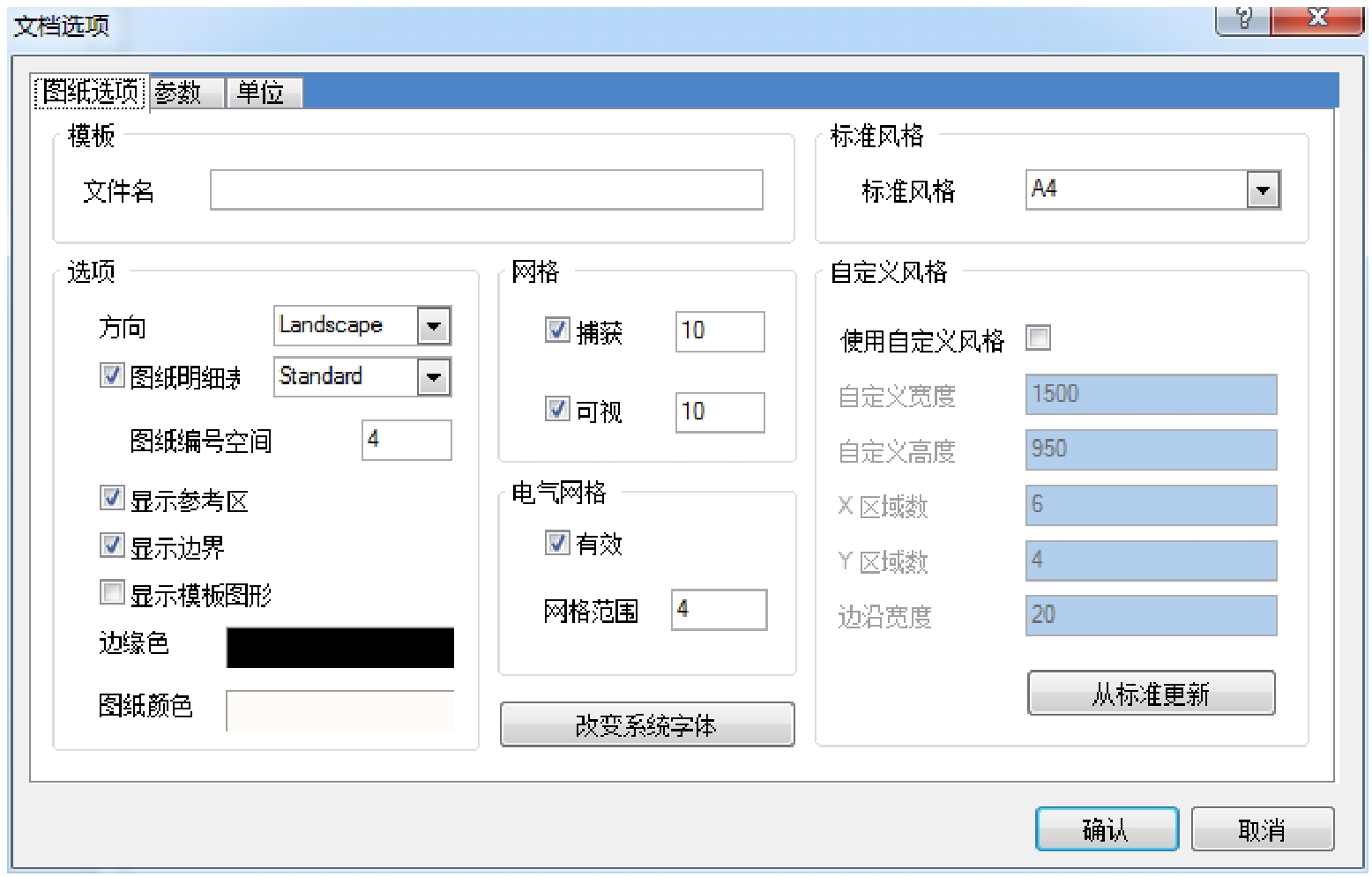
Task: Click the 网格范围 input field
Action: coord(719,610)
